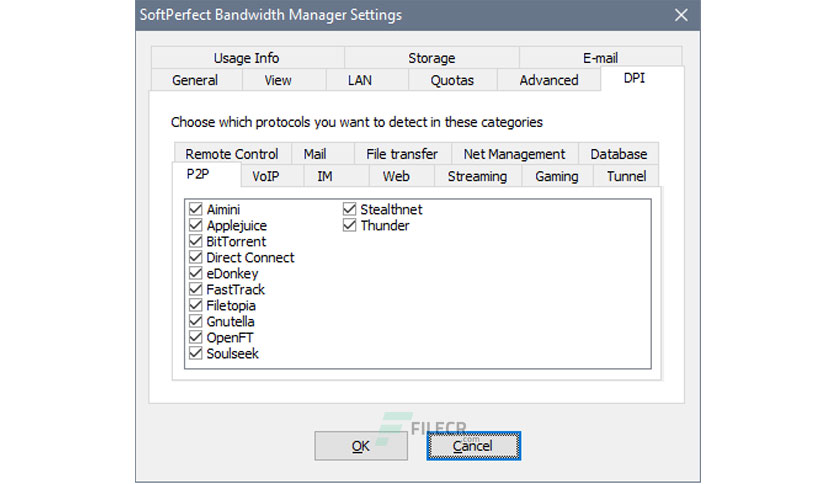
Task: Confirm settings with the OK button
Action: [361, 446]
